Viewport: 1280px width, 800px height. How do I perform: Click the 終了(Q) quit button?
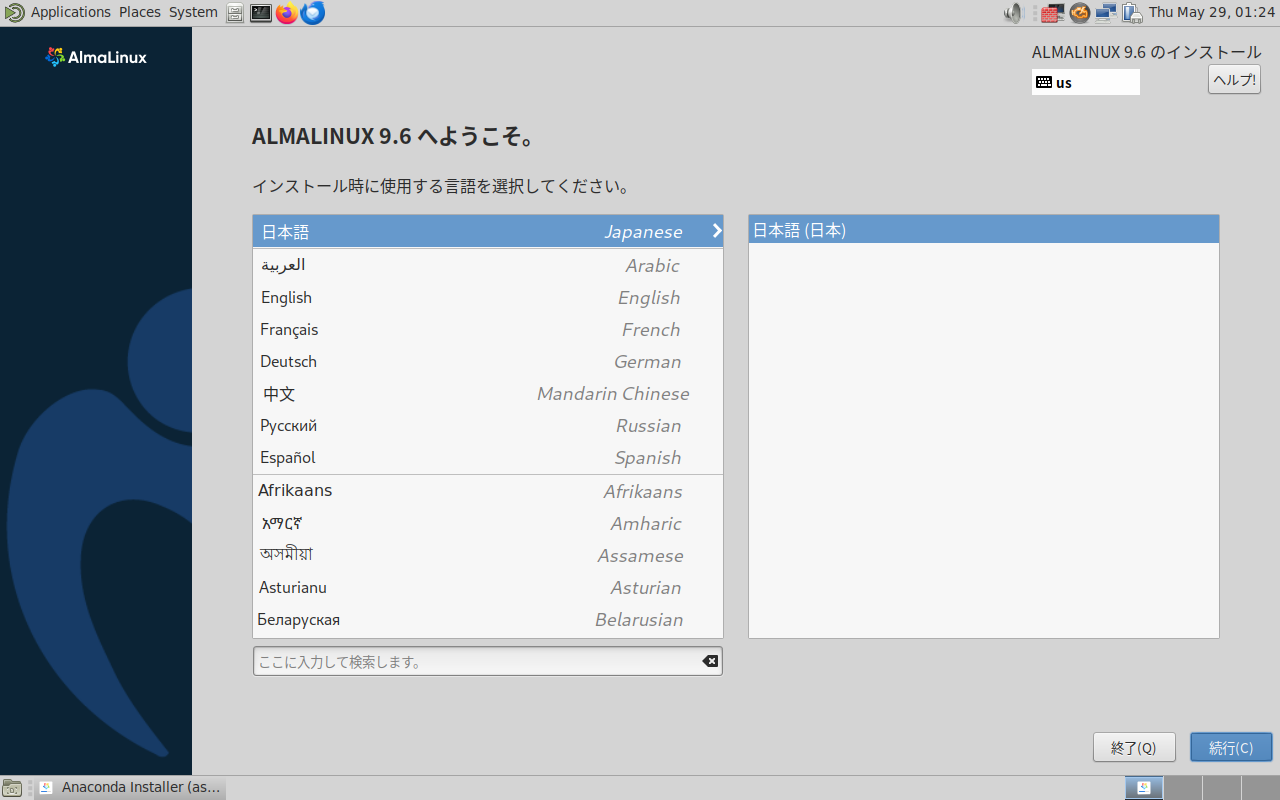coord(1133,747)
